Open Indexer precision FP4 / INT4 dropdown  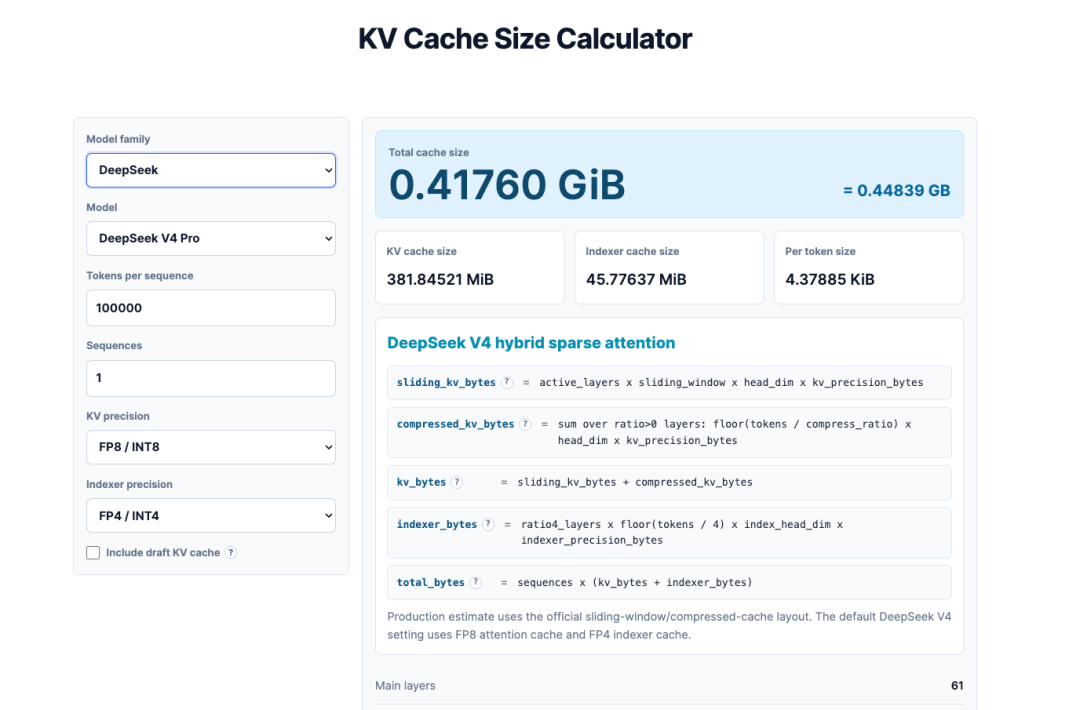tap(211, 516)
